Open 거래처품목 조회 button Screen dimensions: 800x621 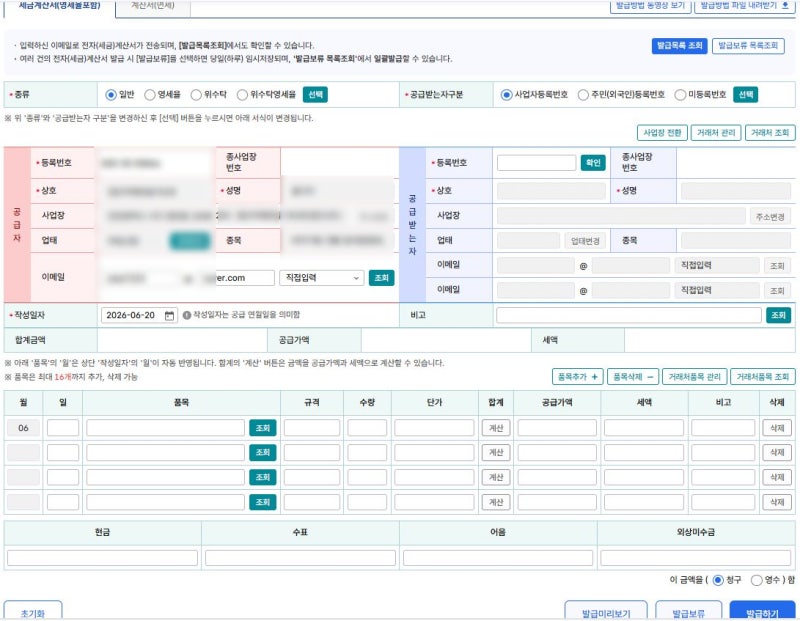763,377
